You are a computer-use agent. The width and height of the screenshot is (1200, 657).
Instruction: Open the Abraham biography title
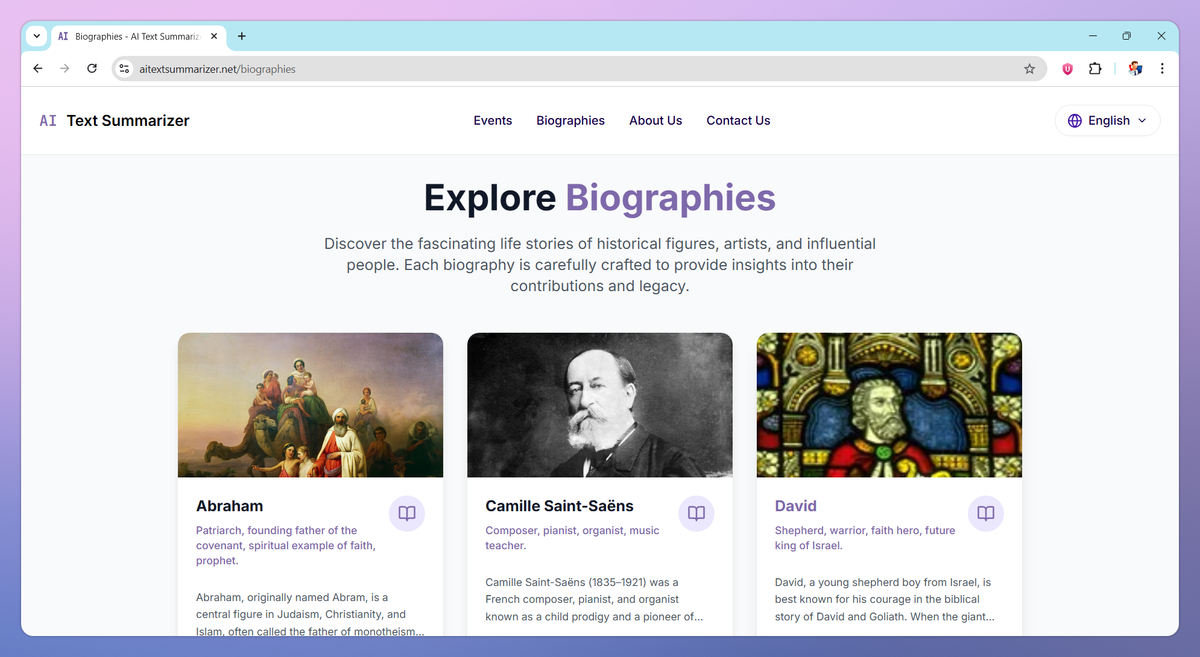coord(230,506)
